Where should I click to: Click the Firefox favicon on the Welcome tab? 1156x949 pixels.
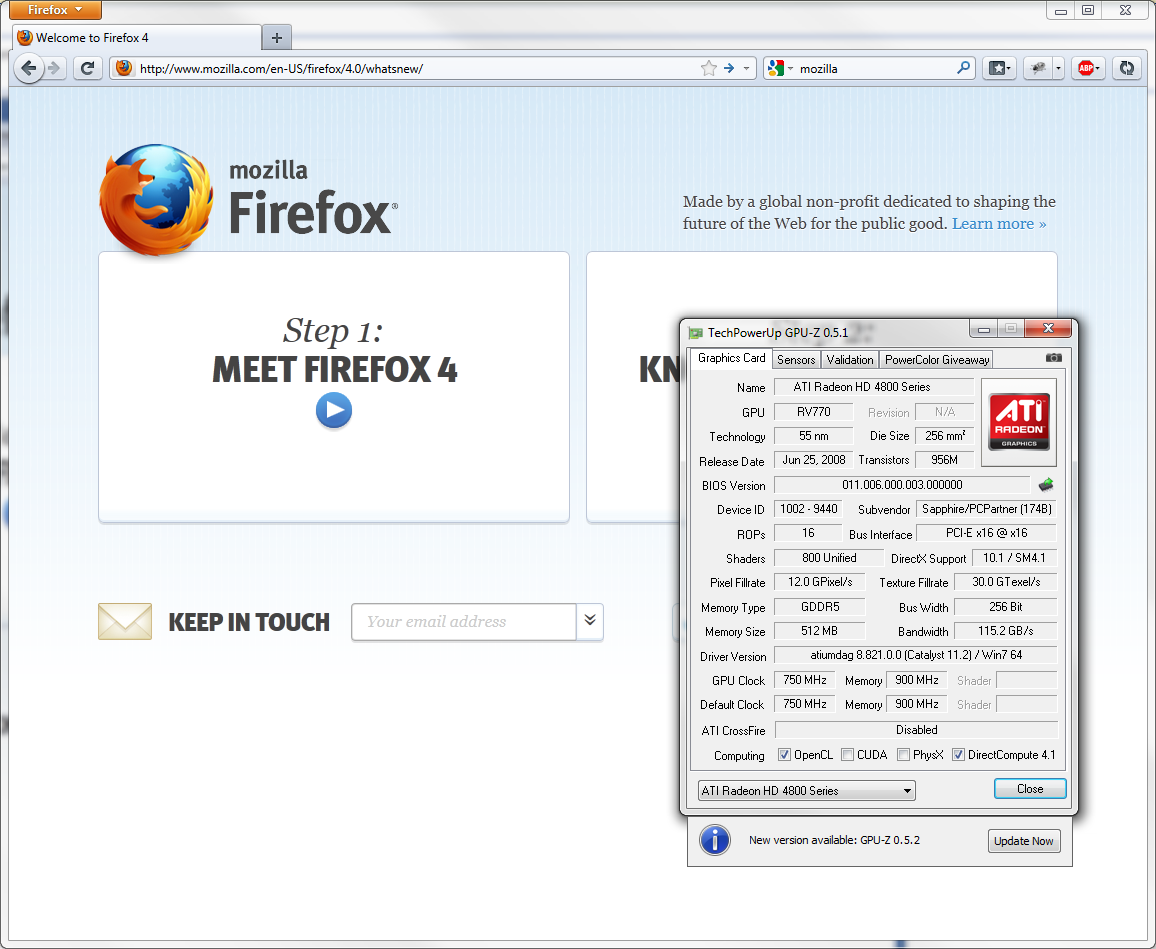point(25,38)
